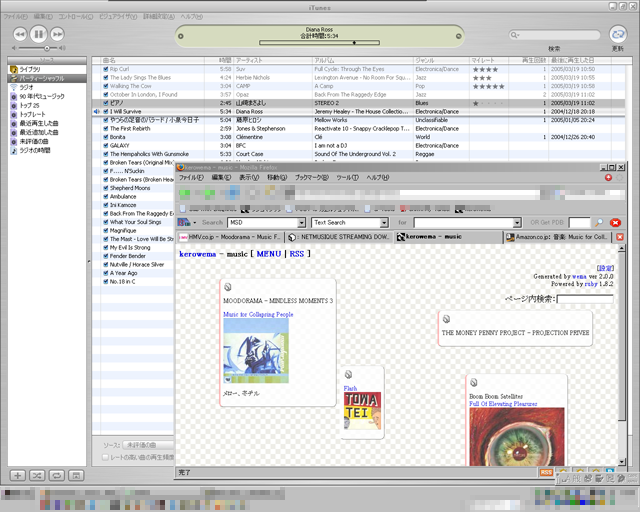Screen dimensions: 640x512
Task: Uncheck the Walking The Cow checkbox
Action: [106, 86]
